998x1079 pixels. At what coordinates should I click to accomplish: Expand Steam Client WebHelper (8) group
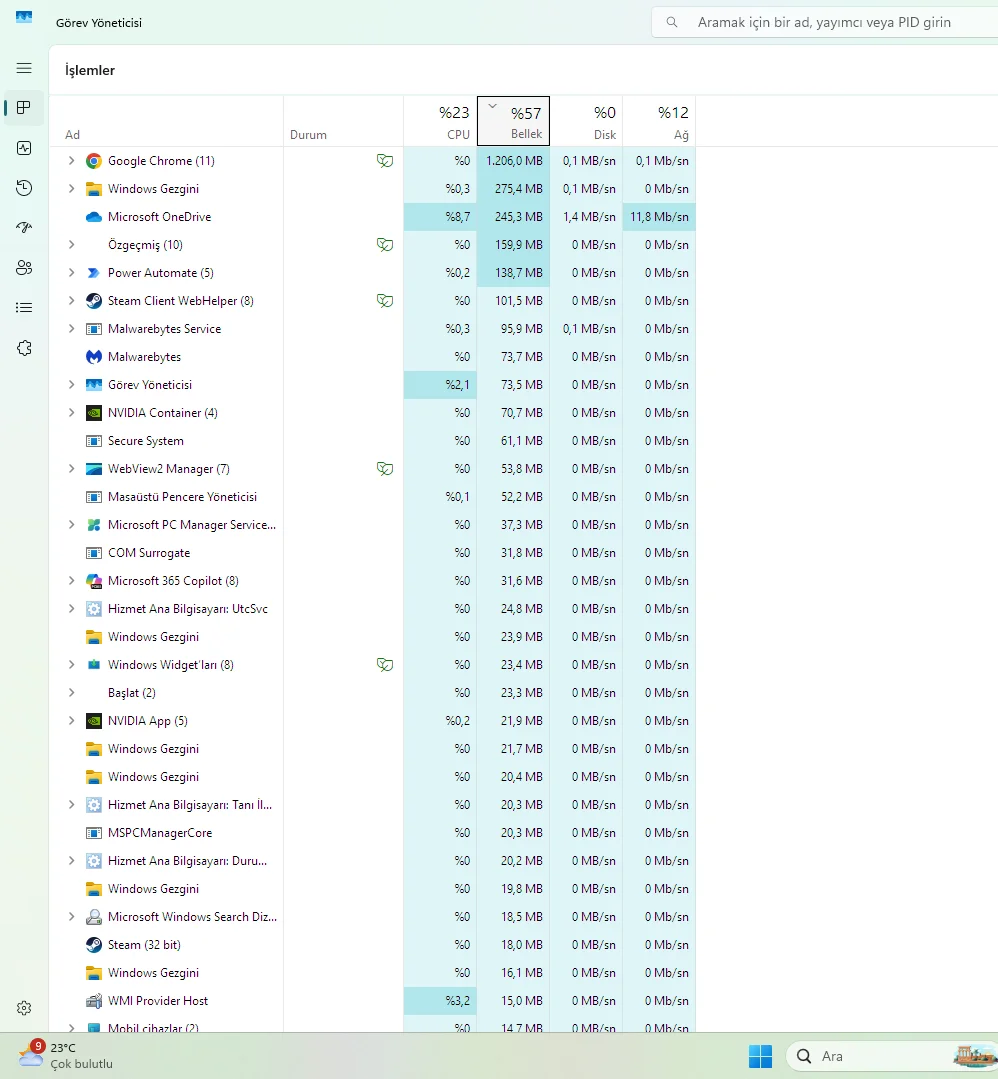[71, 301]
